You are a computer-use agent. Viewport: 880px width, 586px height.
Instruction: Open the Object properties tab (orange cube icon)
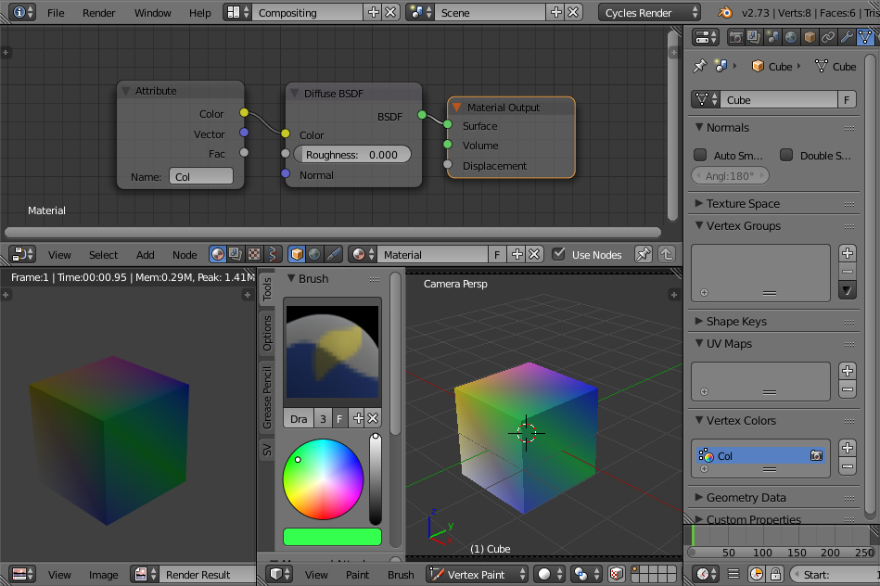(809, 38)
